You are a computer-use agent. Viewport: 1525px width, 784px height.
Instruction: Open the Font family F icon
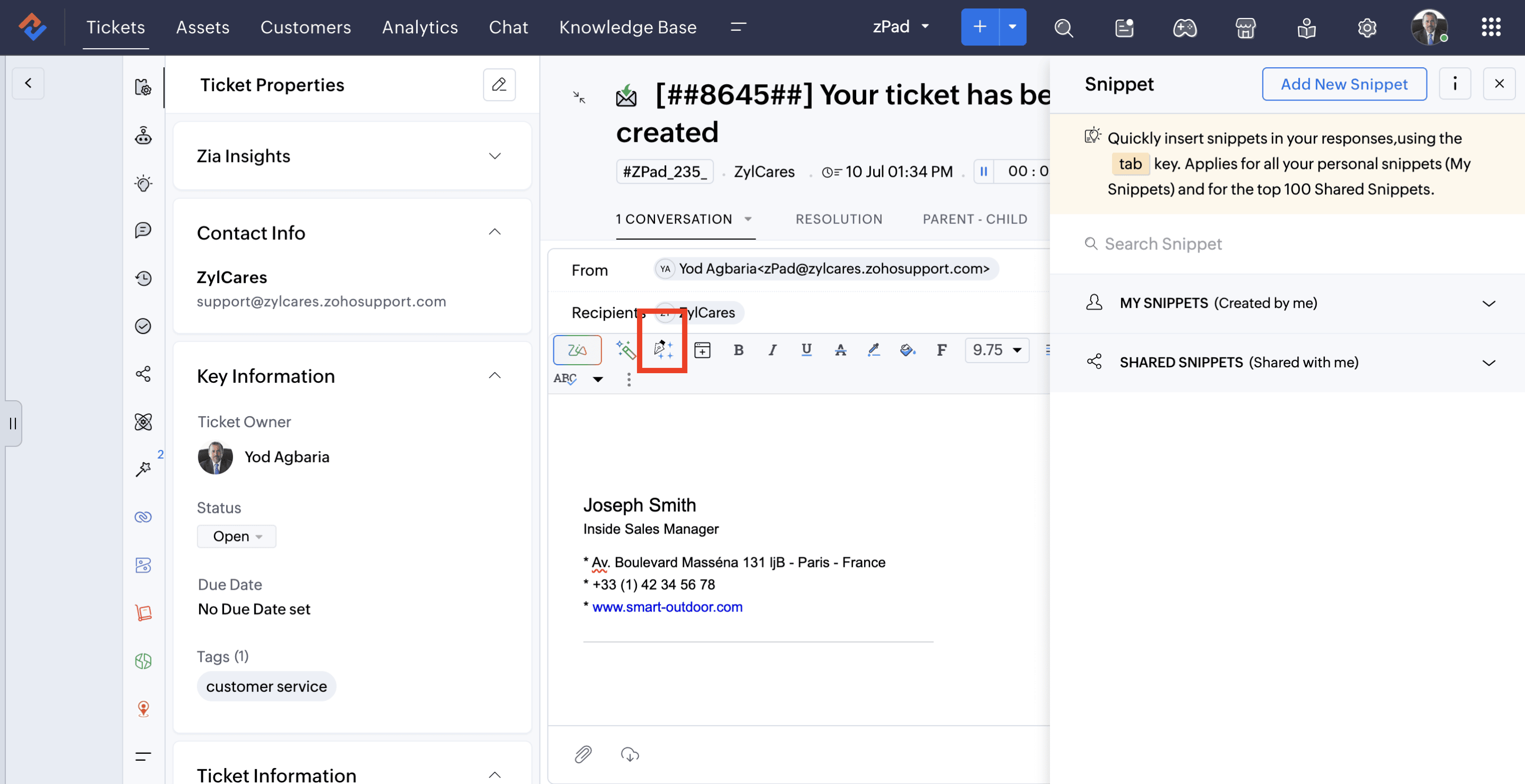941,350
